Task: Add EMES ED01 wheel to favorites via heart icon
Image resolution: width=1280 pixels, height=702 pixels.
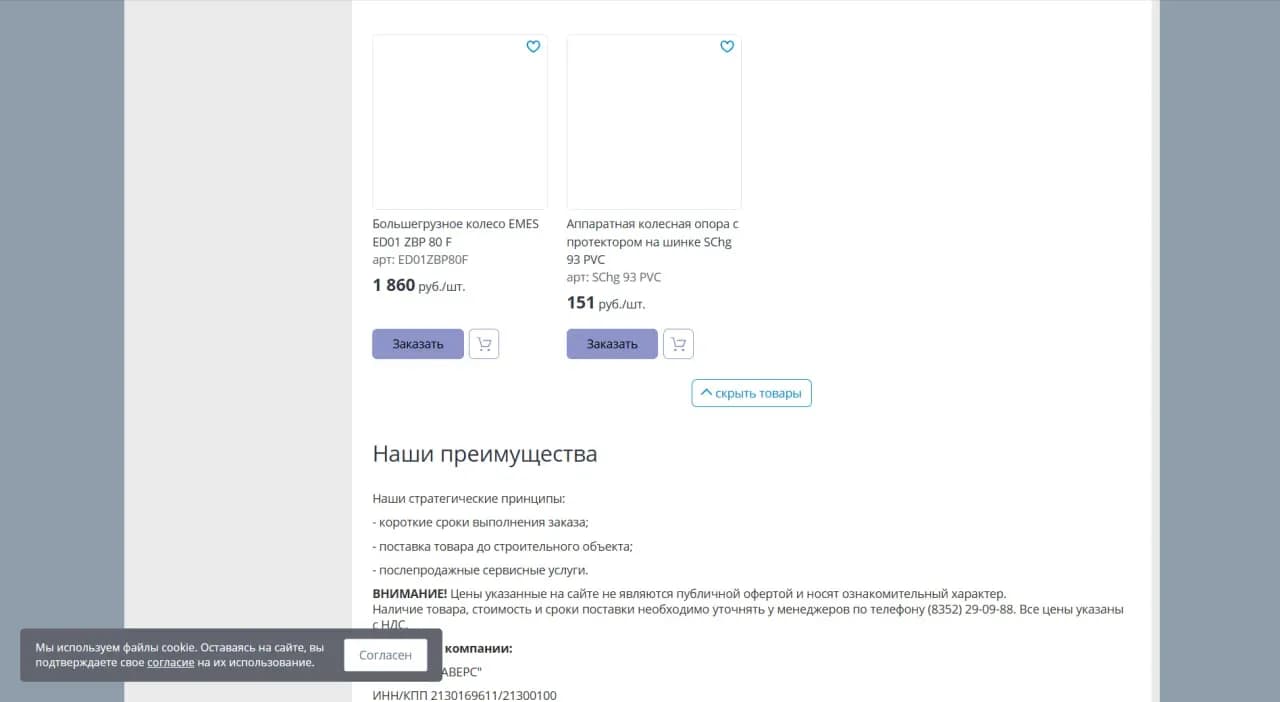Action: click(533, 46)
